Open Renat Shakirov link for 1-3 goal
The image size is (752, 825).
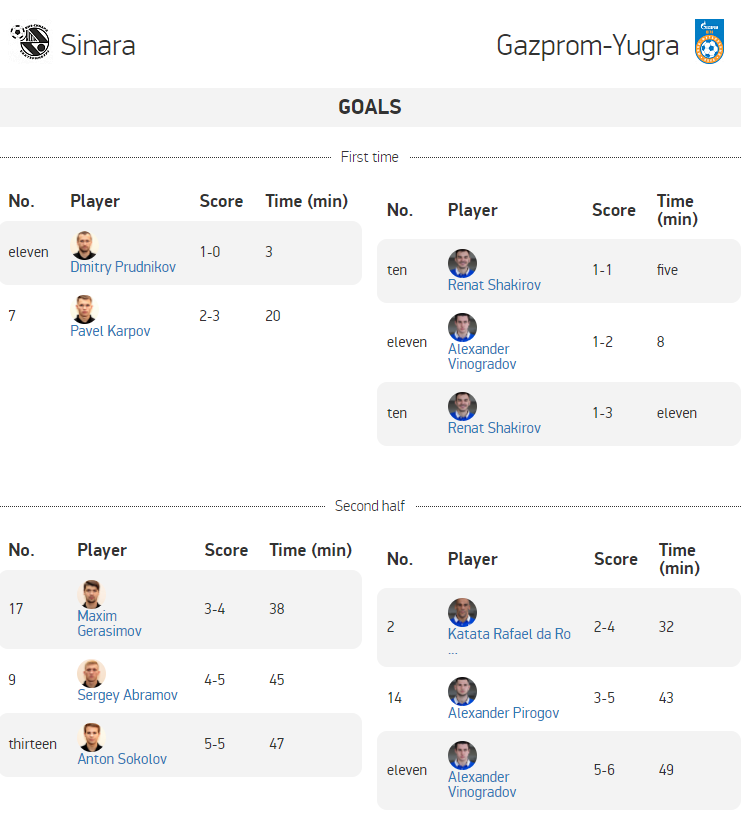click(x=494, y=428)
